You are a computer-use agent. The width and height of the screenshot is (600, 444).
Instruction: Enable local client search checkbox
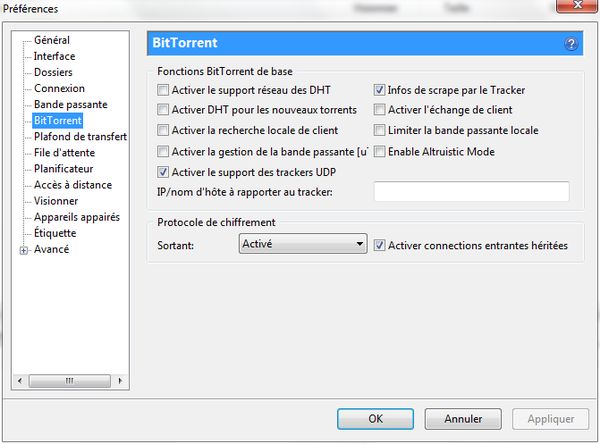tap(163, 130)
